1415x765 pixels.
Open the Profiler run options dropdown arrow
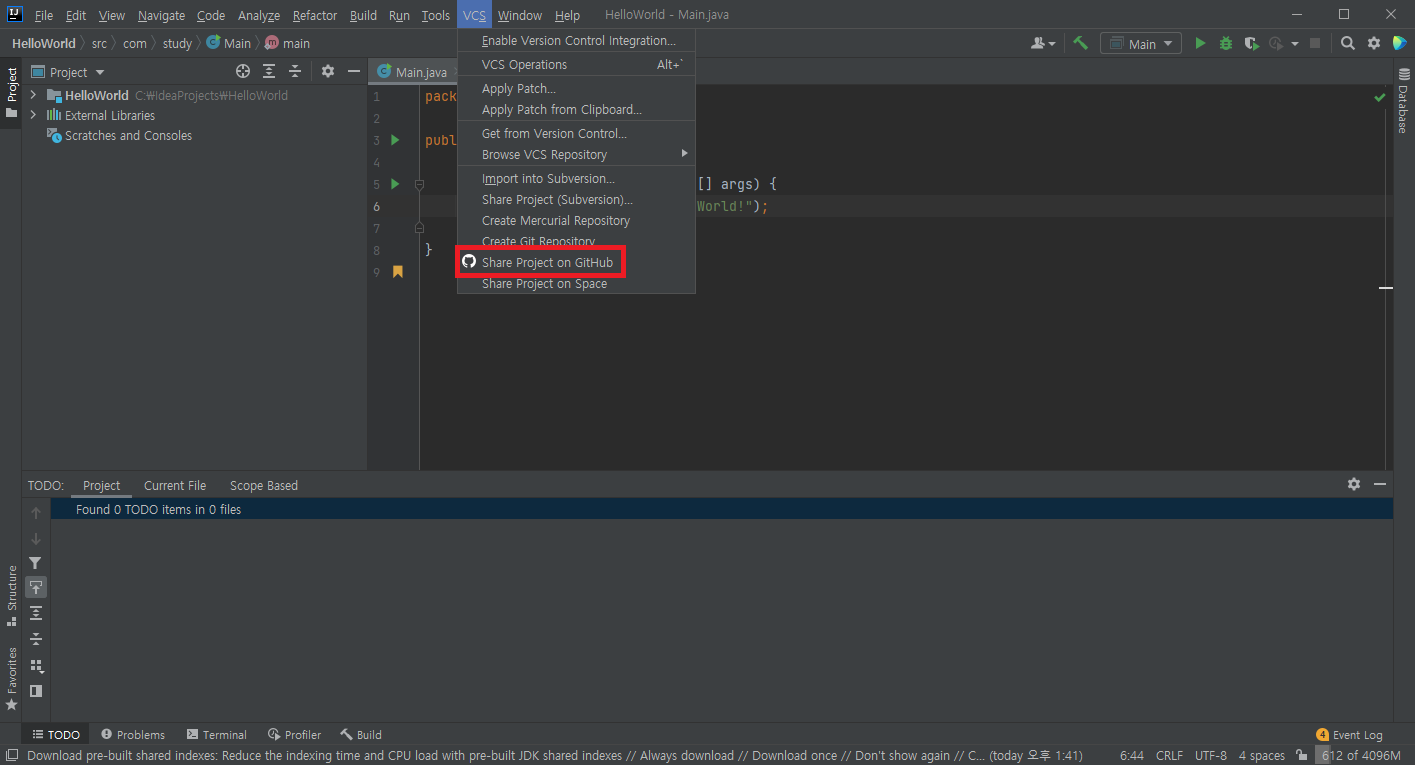[x=1295, y=43]
